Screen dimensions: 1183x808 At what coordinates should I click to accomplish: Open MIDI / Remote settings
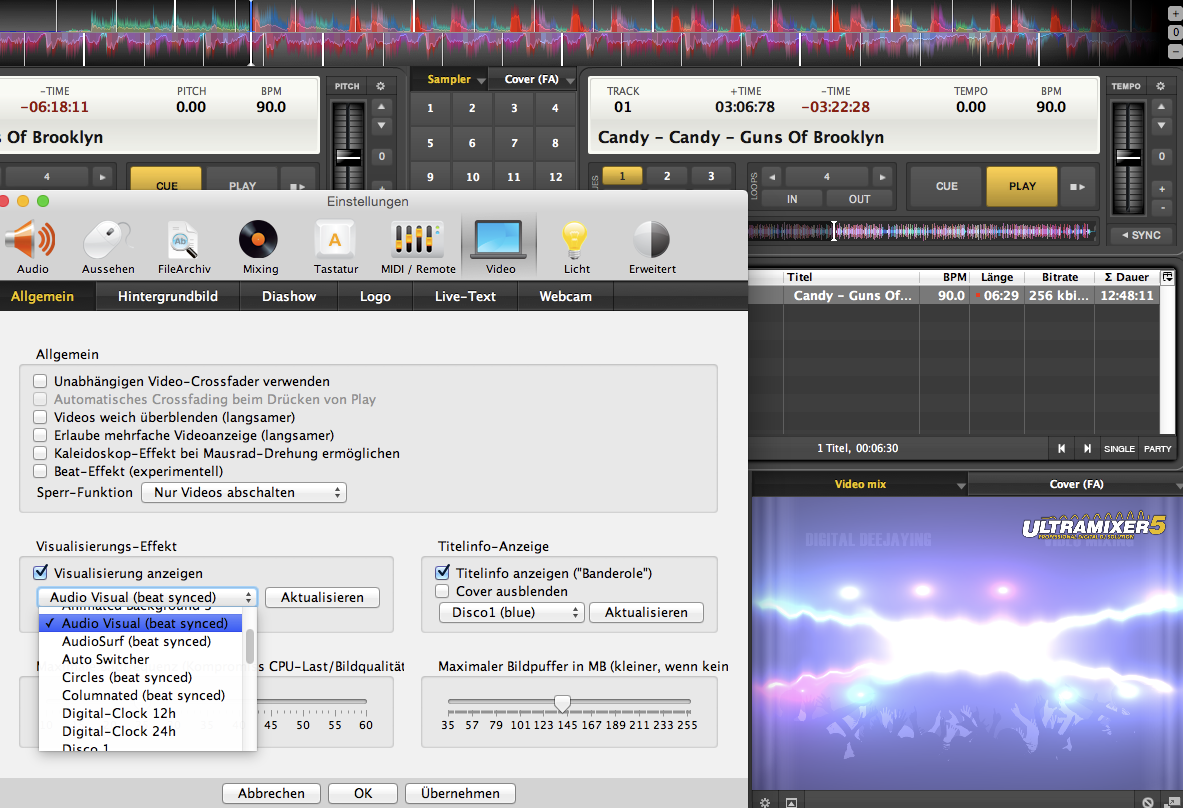coord(418,247)
